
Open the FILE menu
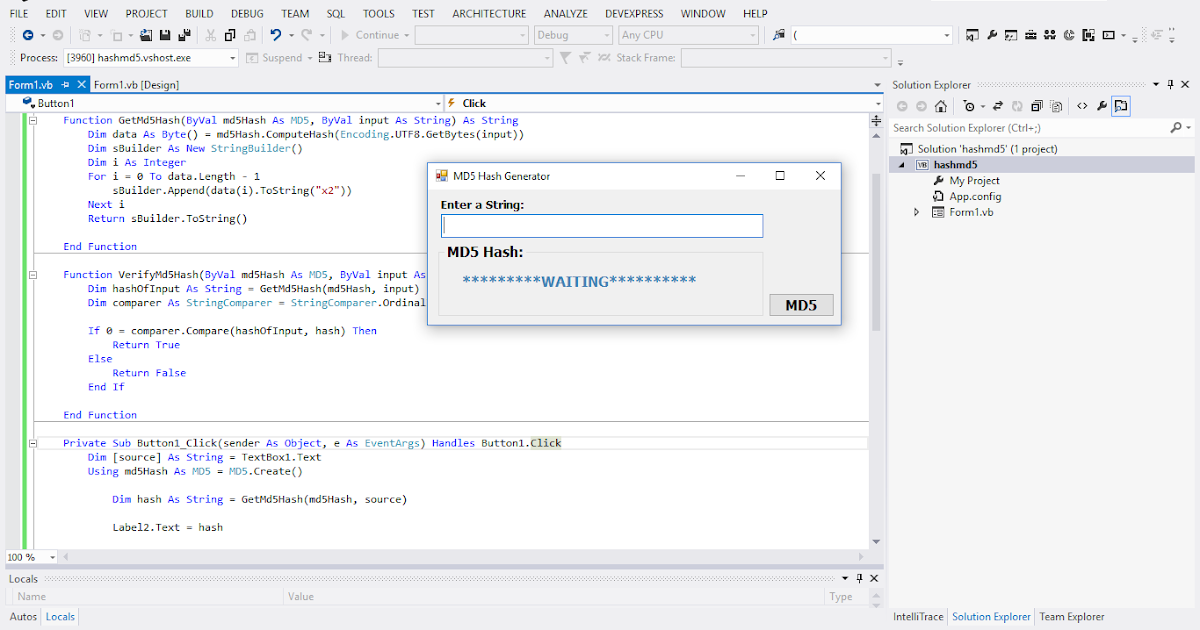click(19, 14)
